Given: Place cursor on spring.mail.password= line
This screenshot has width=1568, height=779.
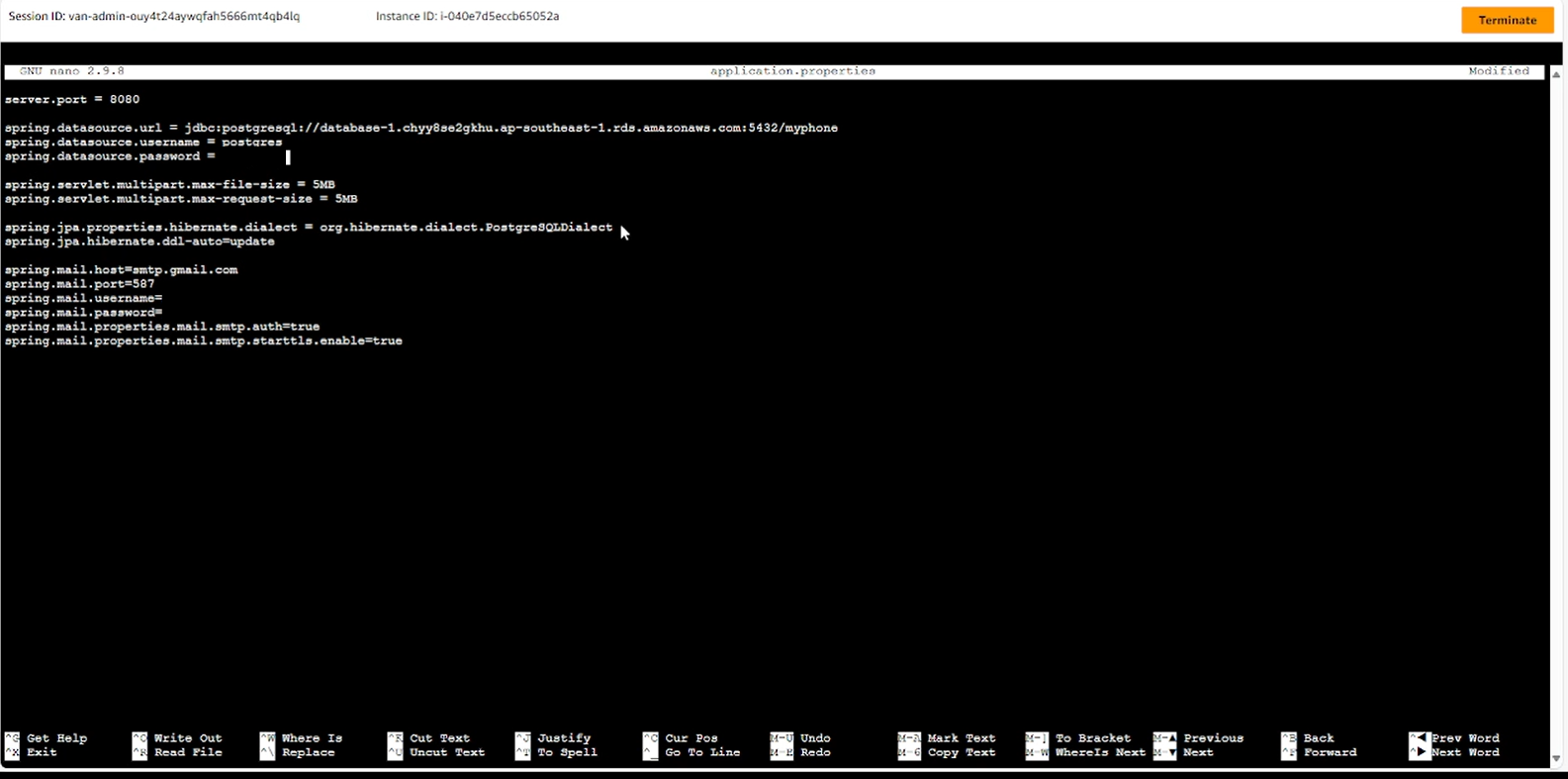Looking at the screenshot, I should [x=84, y=313].
